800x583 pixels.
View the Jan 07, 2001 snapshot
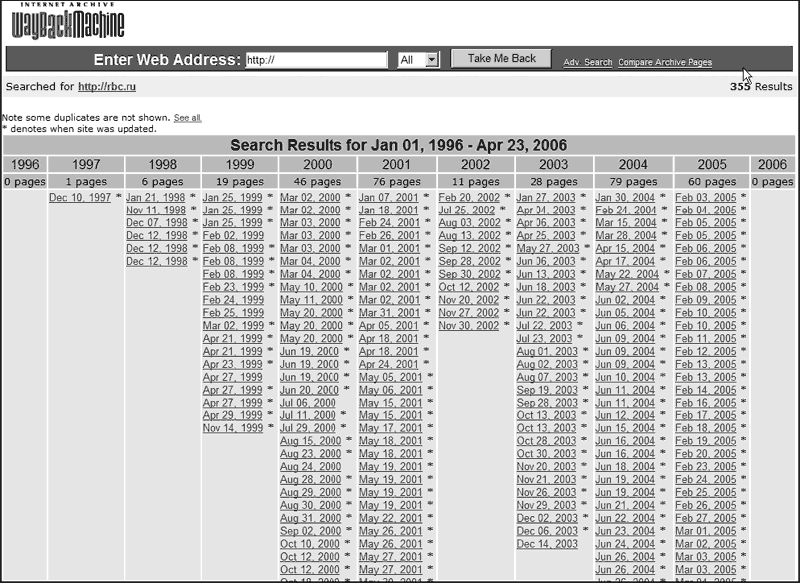click(389, 198)
